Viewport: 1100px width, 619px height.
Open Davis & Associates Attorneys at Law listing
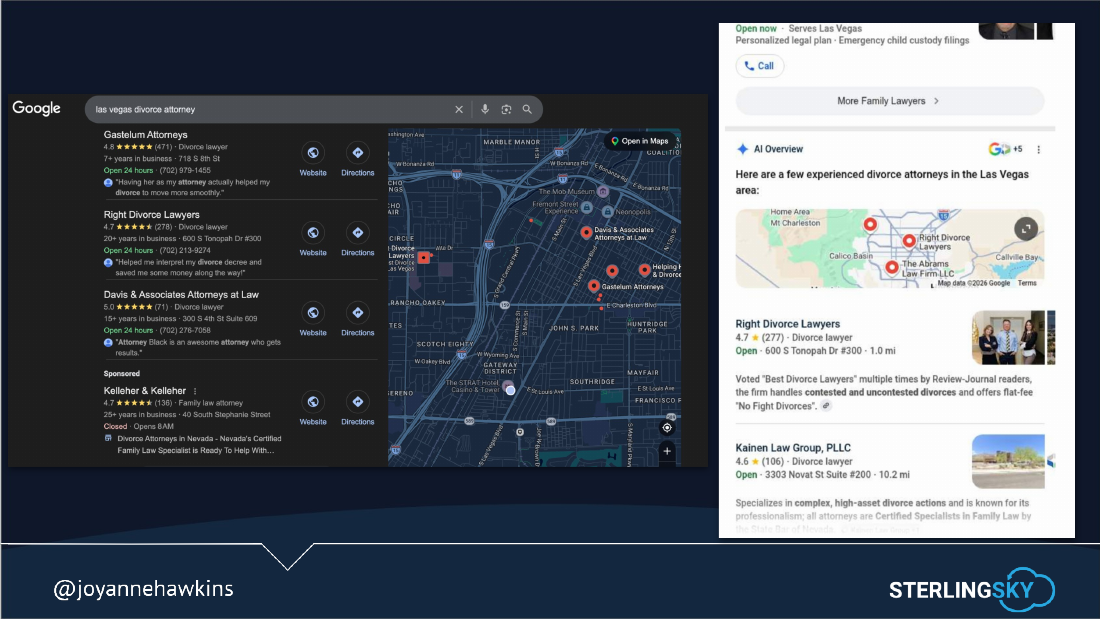point(181,295)
